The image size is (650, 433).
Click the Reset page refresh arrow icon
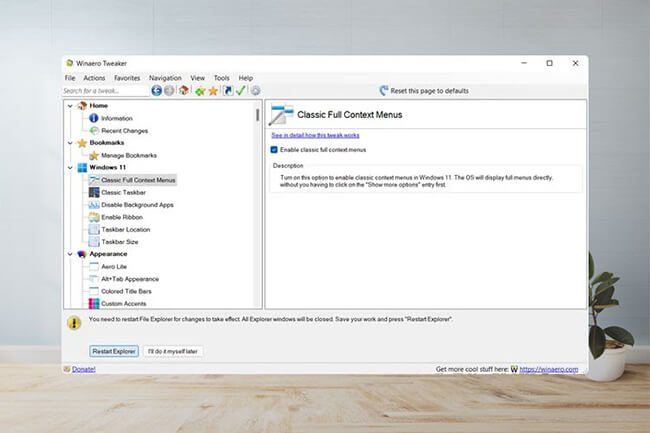384,90
